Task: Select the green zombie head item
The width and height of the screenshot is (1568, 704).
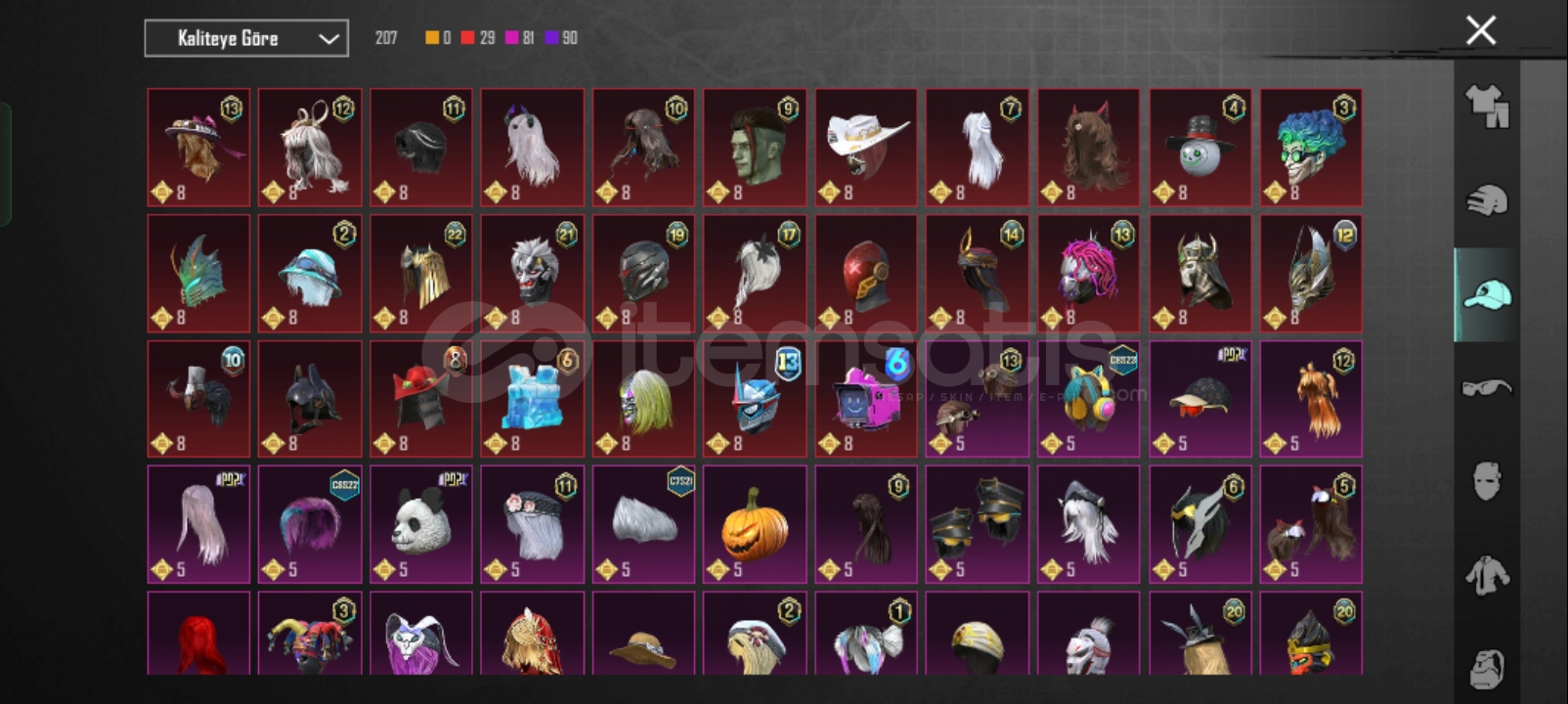Action: click(x=755, y=148)
